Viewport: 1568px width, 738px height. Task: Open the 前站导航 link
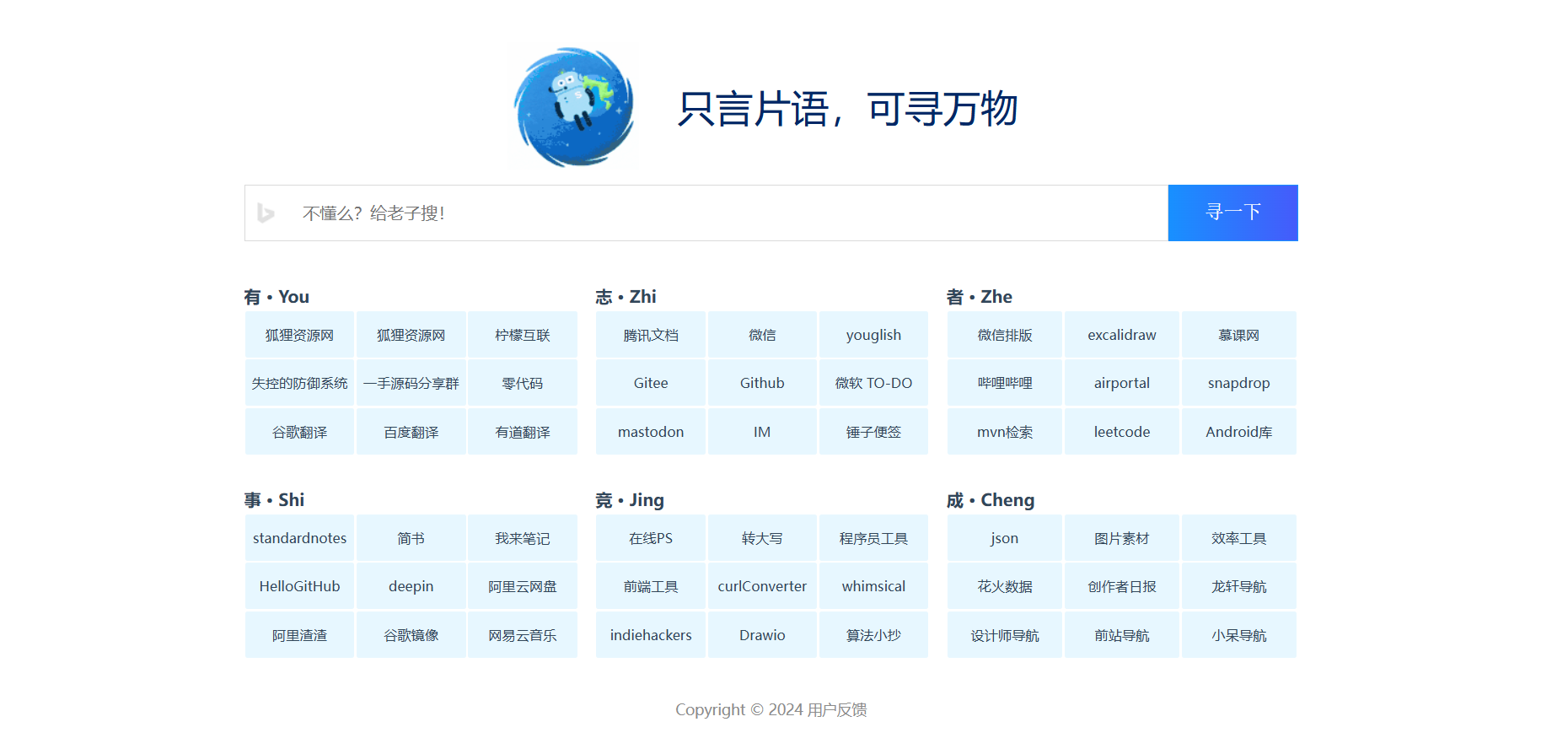tap(1122, 635)
